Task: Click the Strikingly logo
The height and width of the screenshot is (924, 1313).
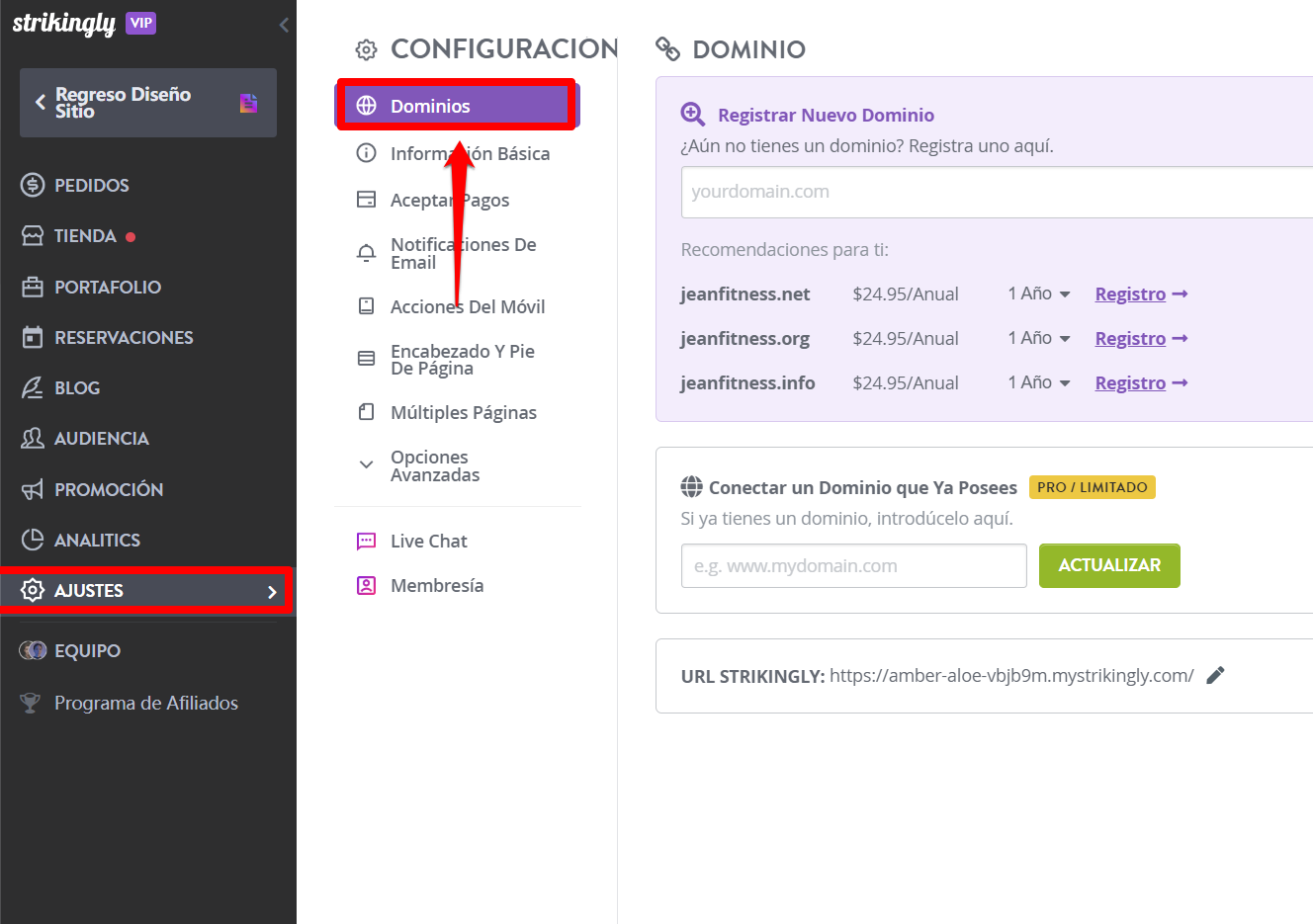Action: pyautogui.click(x=64, y=24)
